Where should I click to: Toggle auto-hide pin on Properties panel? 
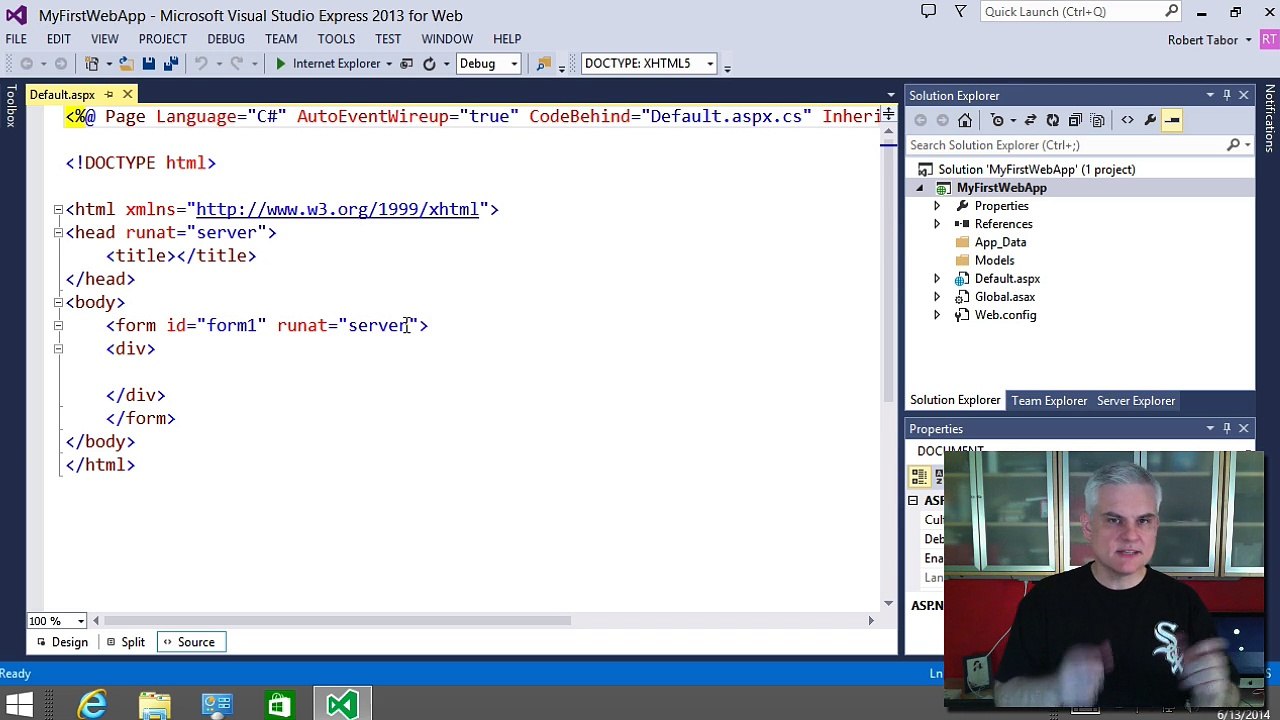(1227, 429)
